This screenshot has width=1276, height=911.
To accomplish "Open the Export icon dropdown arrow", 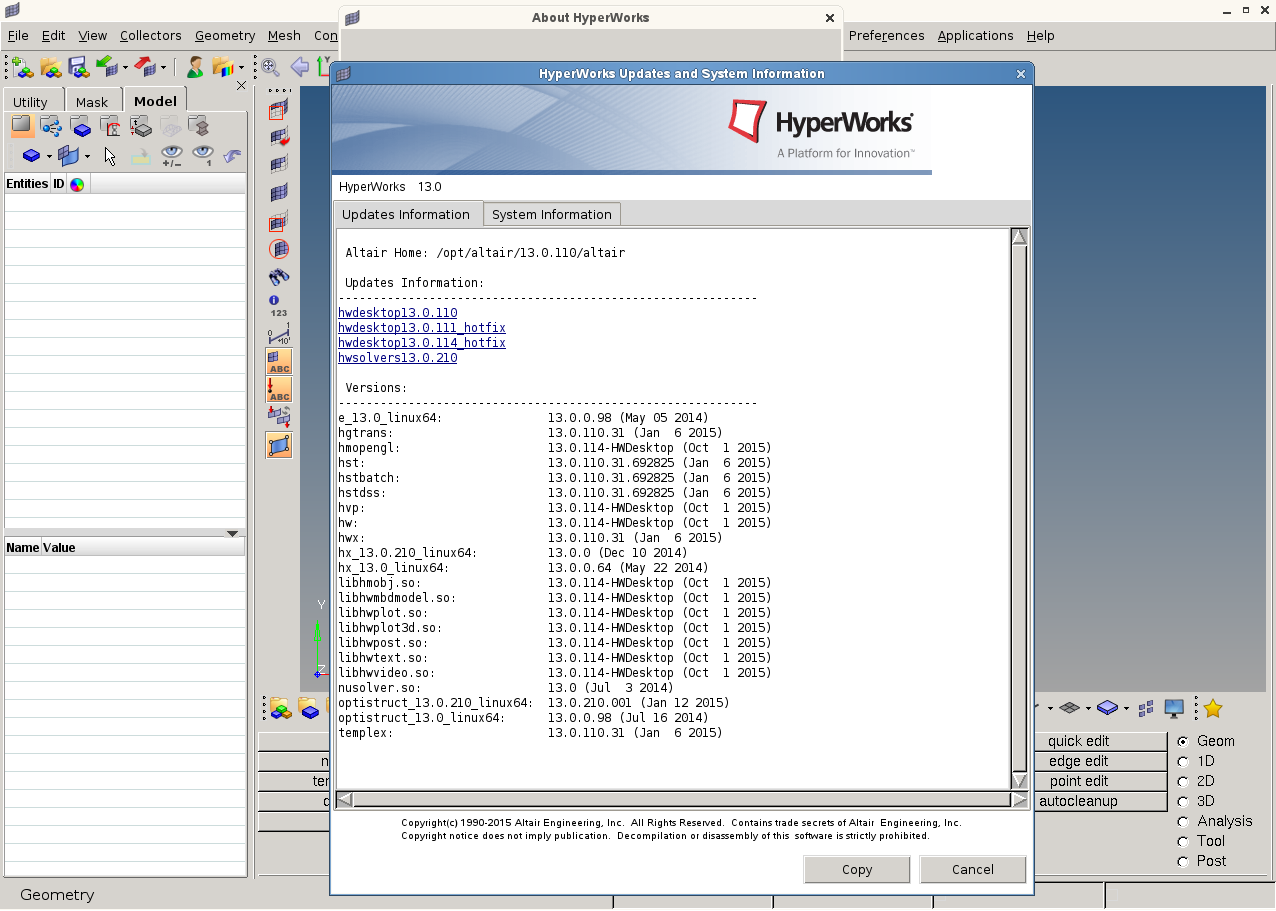I will (163, 69).
